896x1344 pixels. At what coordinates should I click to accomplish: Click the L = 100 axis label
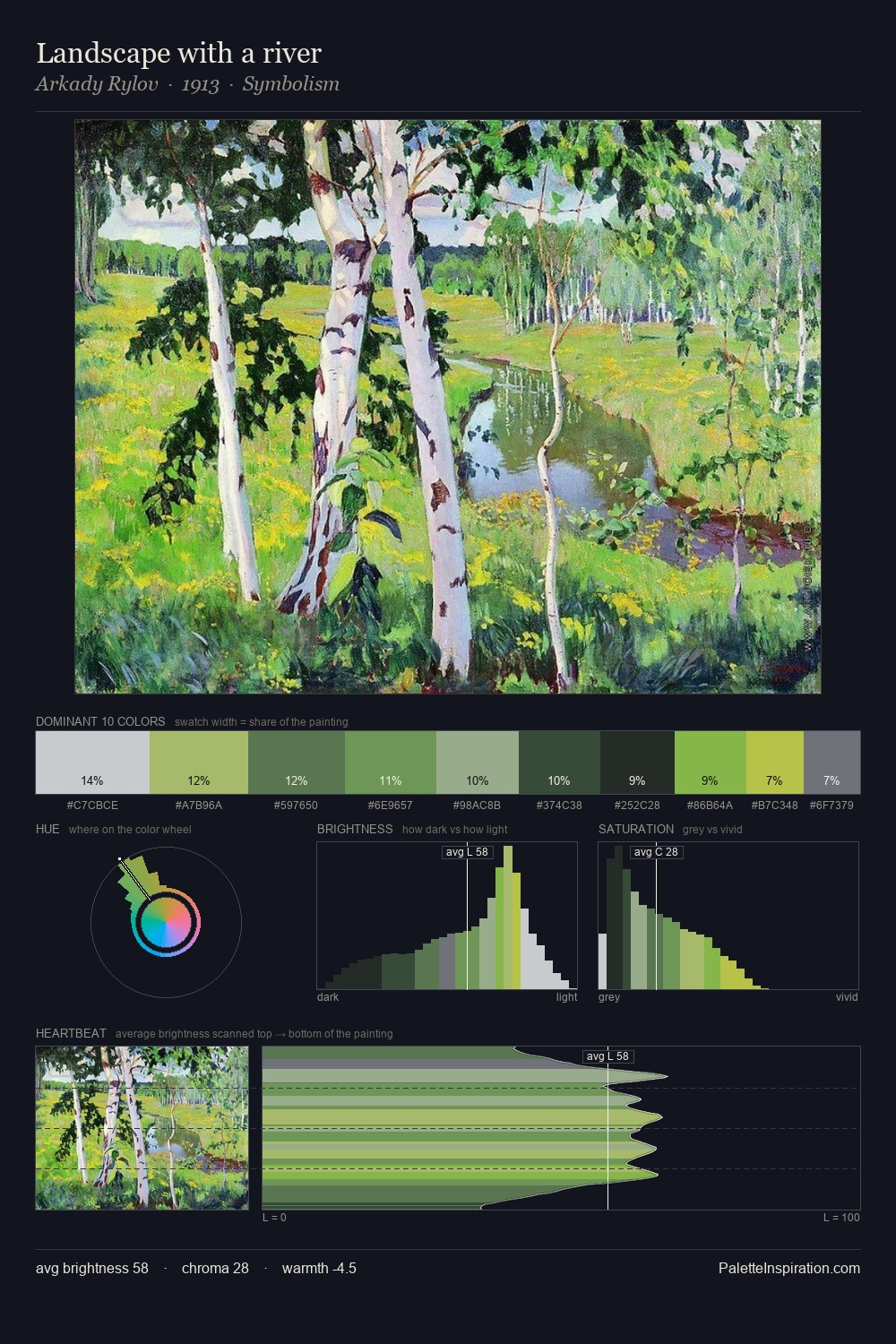pos(841,1218)
